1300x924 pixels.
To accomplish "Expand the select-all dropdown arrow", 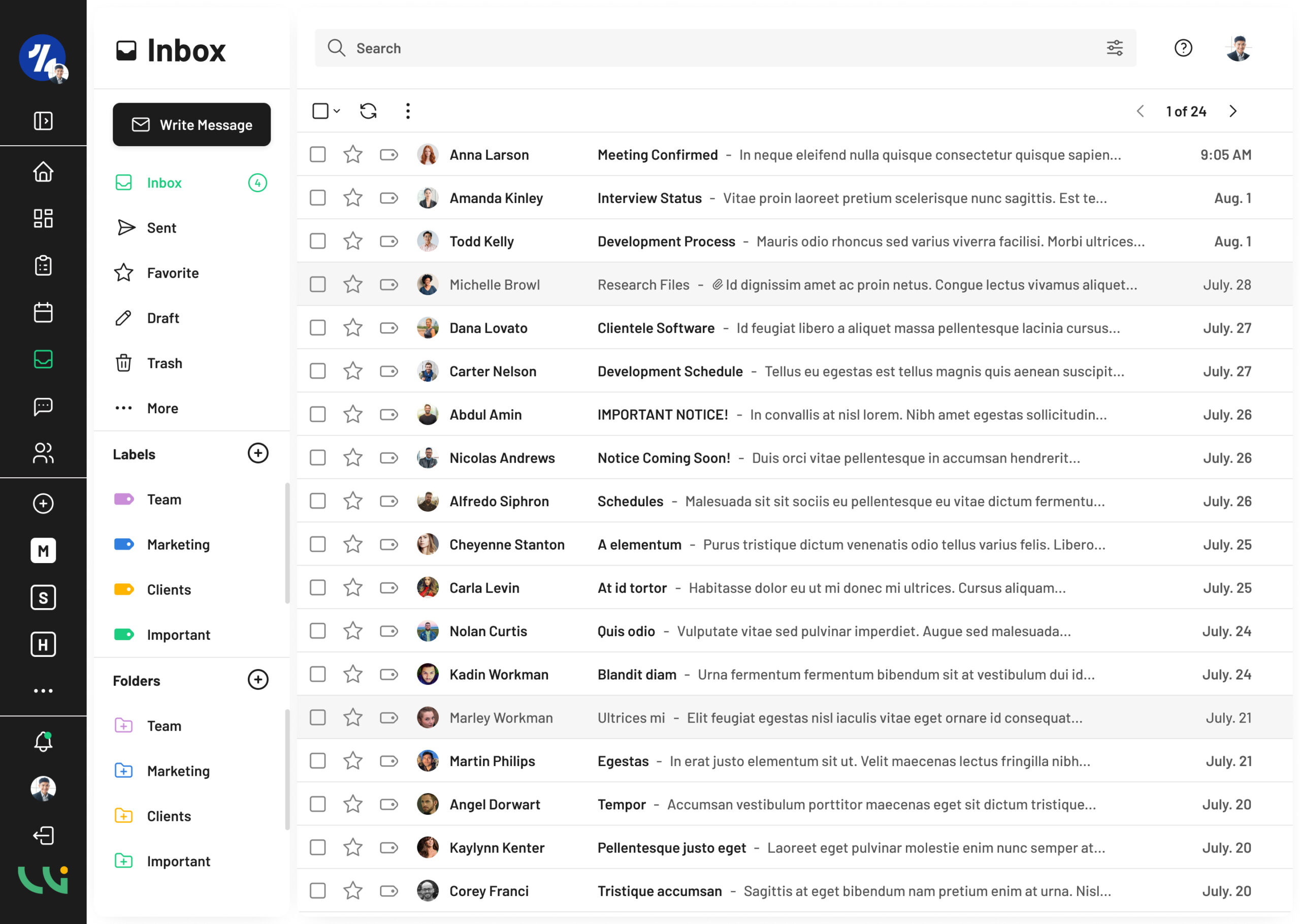I will tap(337, 111).
